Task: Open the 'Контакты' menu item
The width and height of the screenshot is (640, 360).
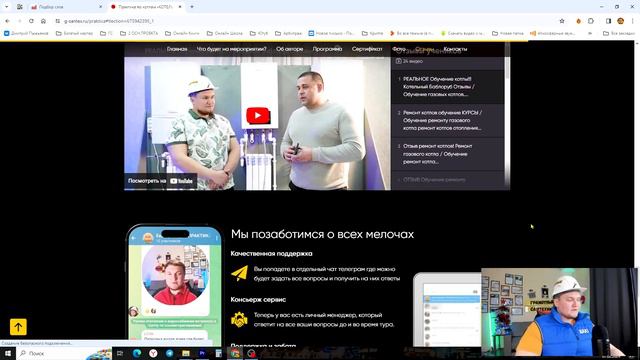Action: (x=455, y=49)
